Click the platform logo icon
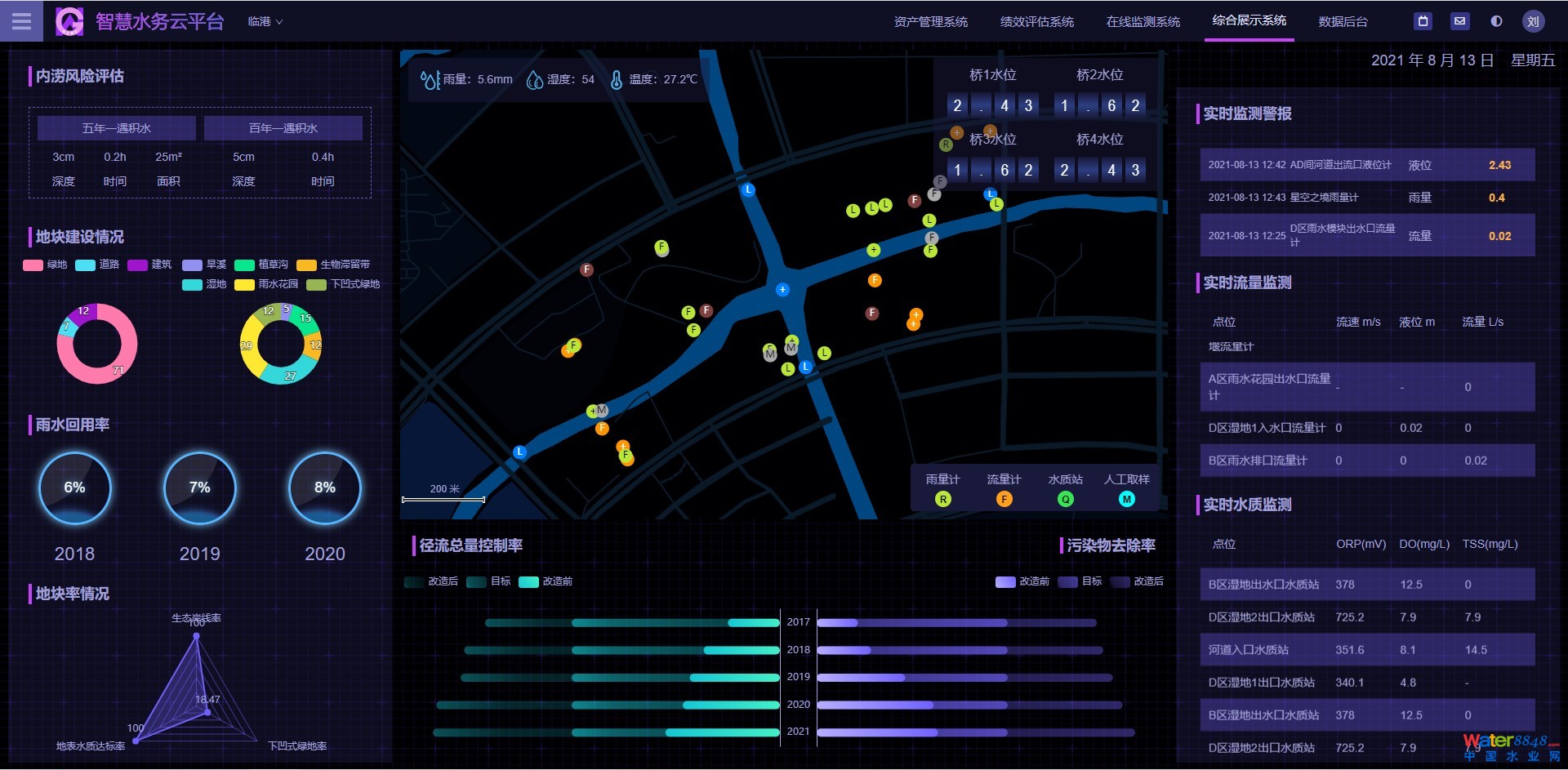The image size is (1568, 770). click(69, 21)
